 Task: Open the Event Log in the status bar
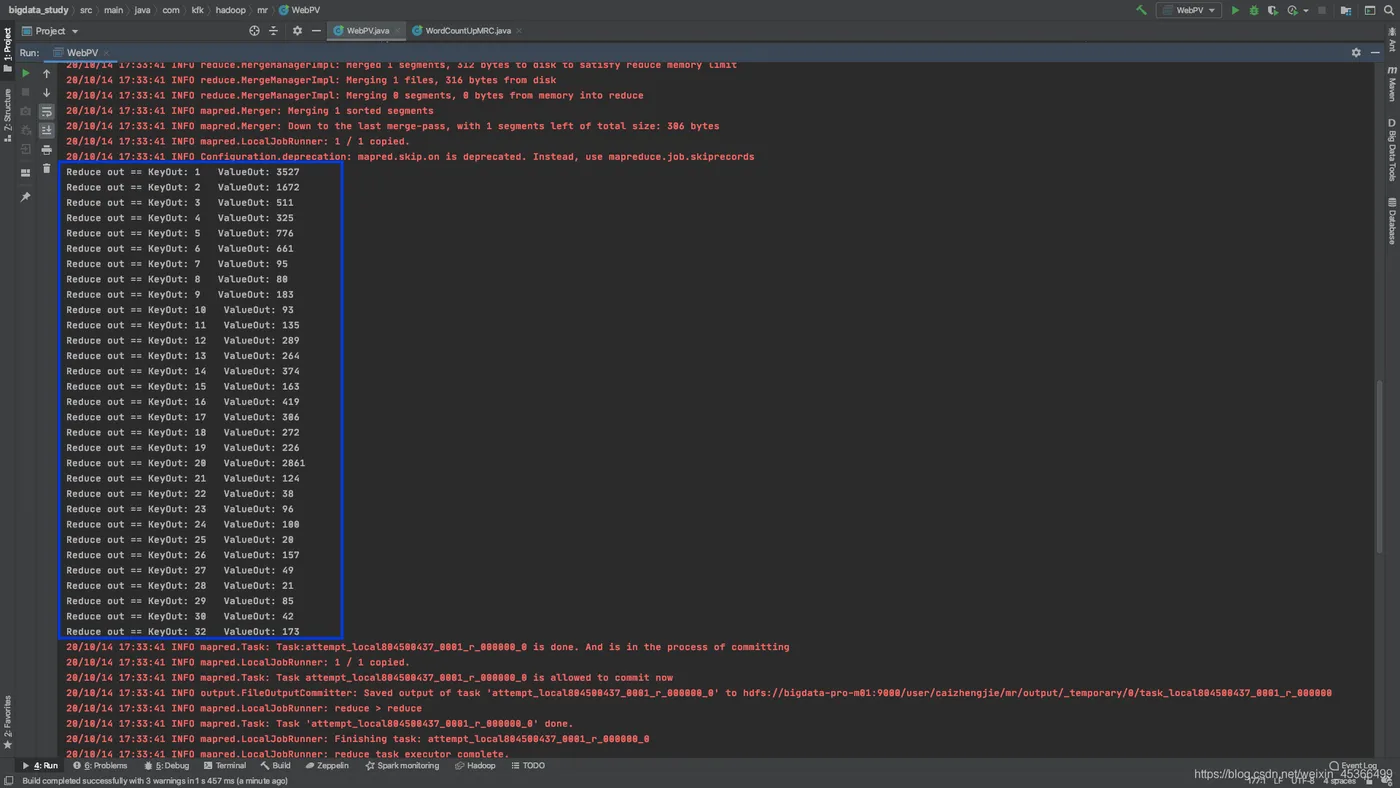tap(1353, 766)
